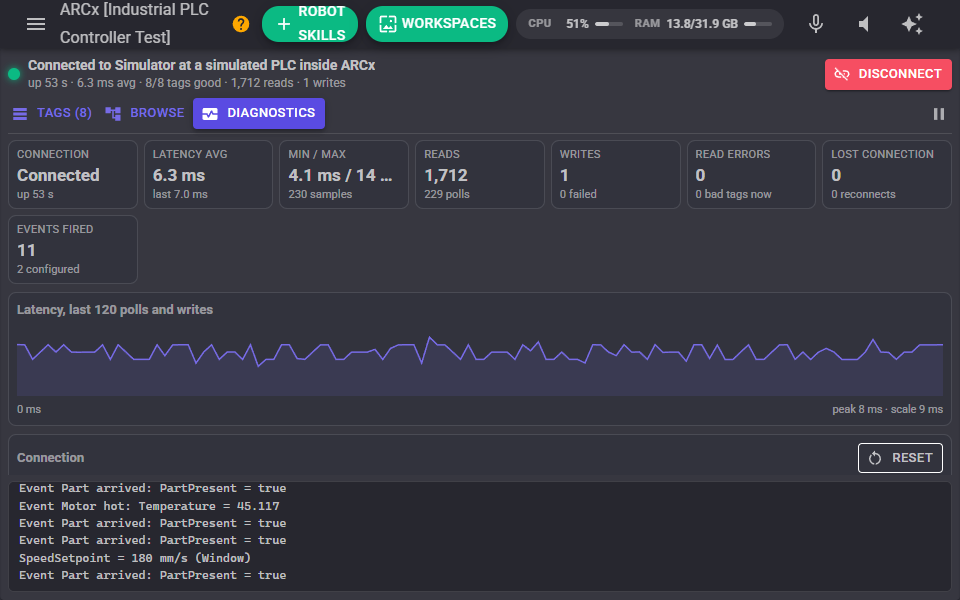Image resolution: width=960 pixels, height=600 pixels.
Task: Pause diagnostics updates with pause icon
Action: tap(939, 114)
